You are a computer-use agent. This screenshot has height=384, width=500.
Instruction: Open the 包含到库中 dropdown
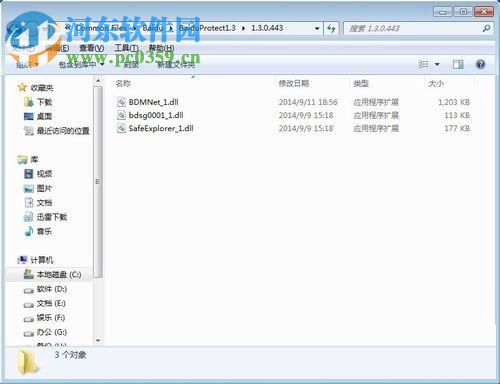tap(81, 64)
